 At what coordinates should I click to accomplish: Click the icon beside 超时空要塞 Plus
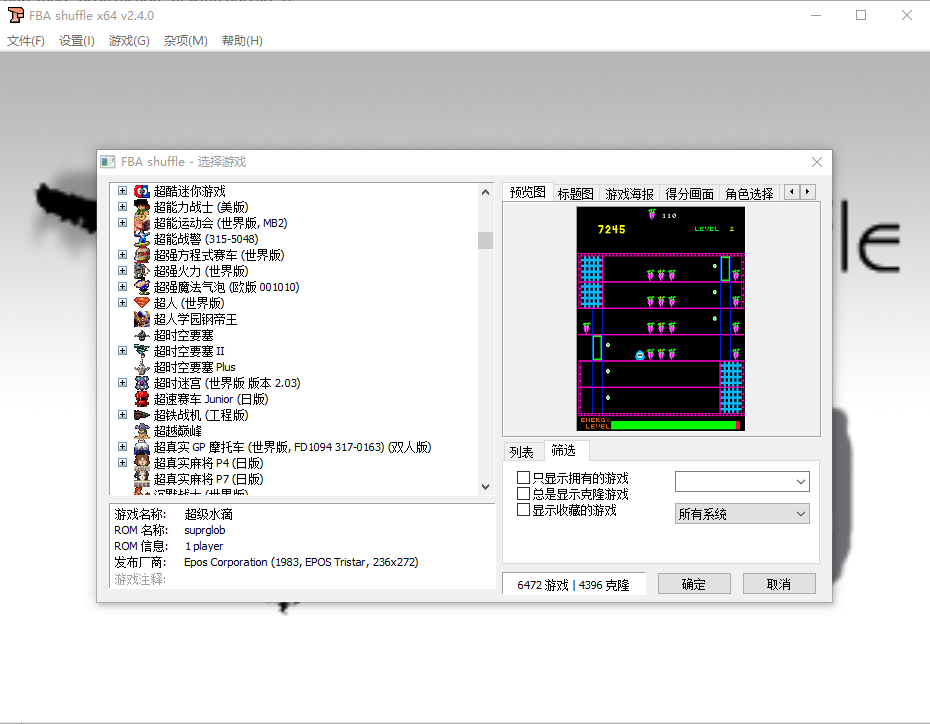[141, 366]
